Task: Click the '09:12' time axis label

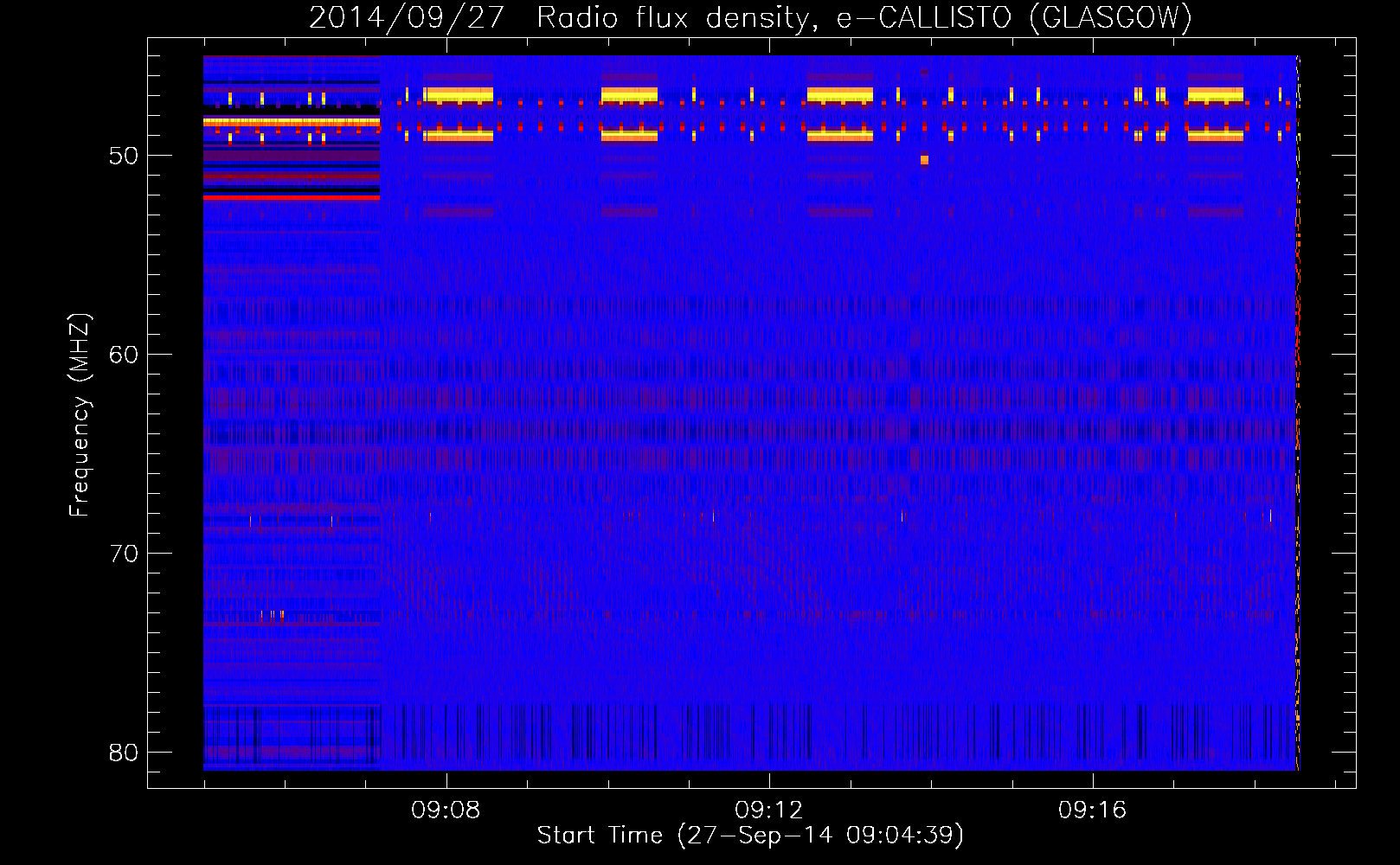Action: coord(769,811)
